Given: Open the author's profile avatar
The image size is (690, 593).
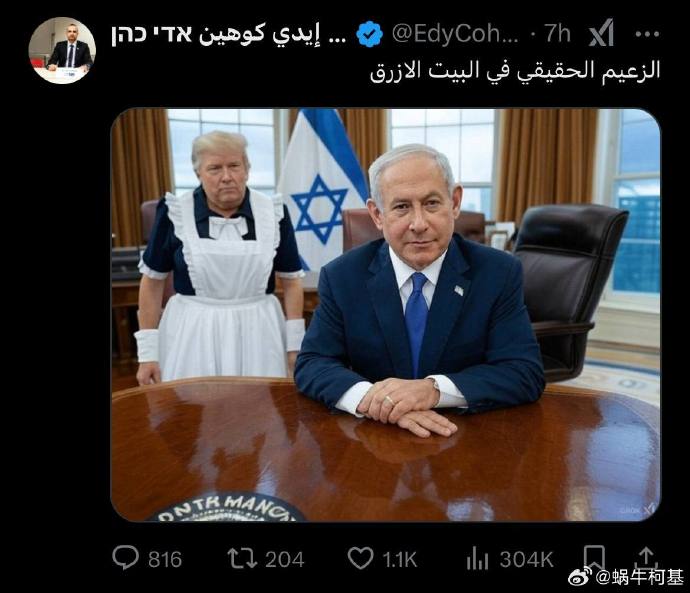Looking at the screenshot, I should (62, 50).
